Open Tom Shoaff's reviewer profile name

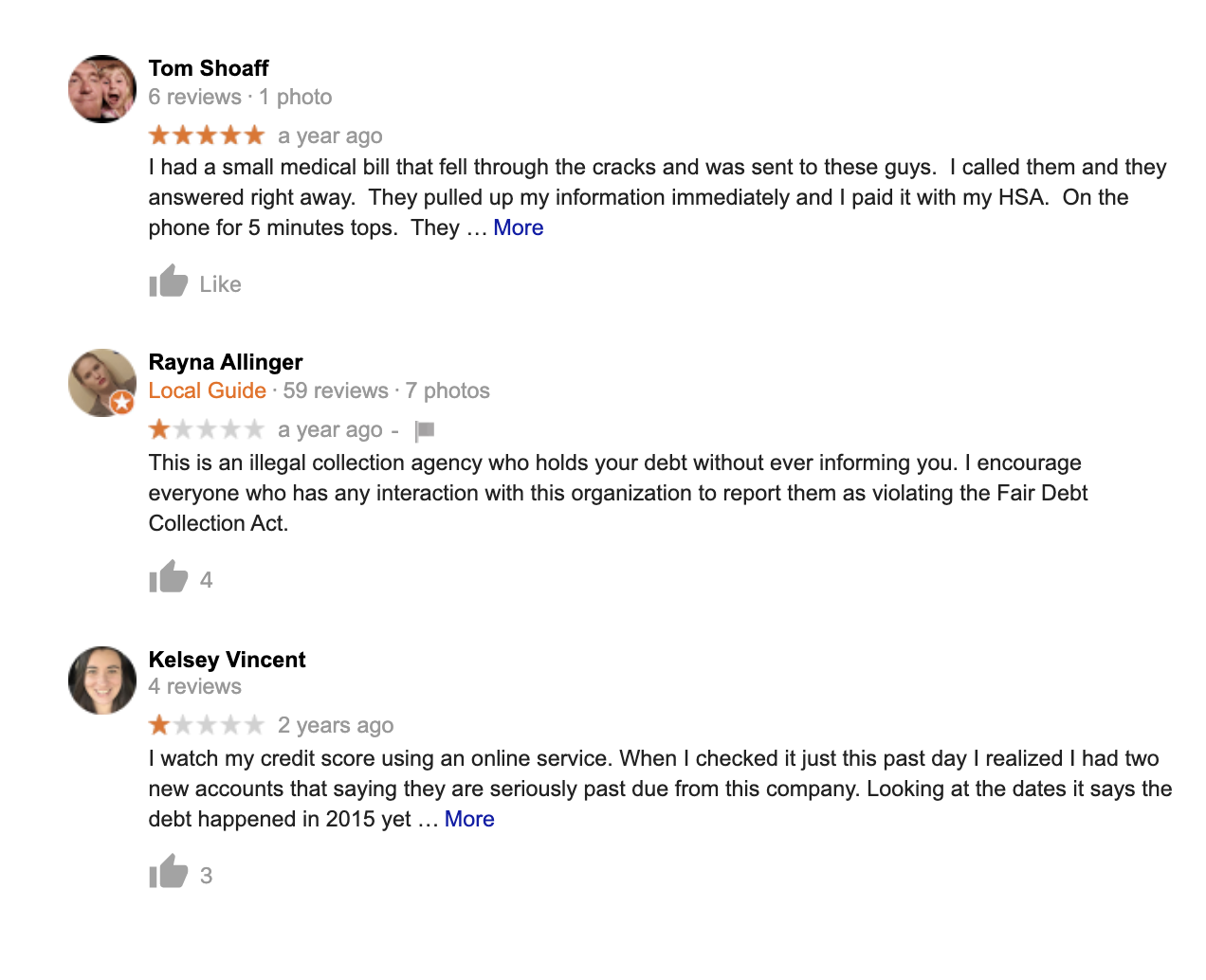coord(209,68)
